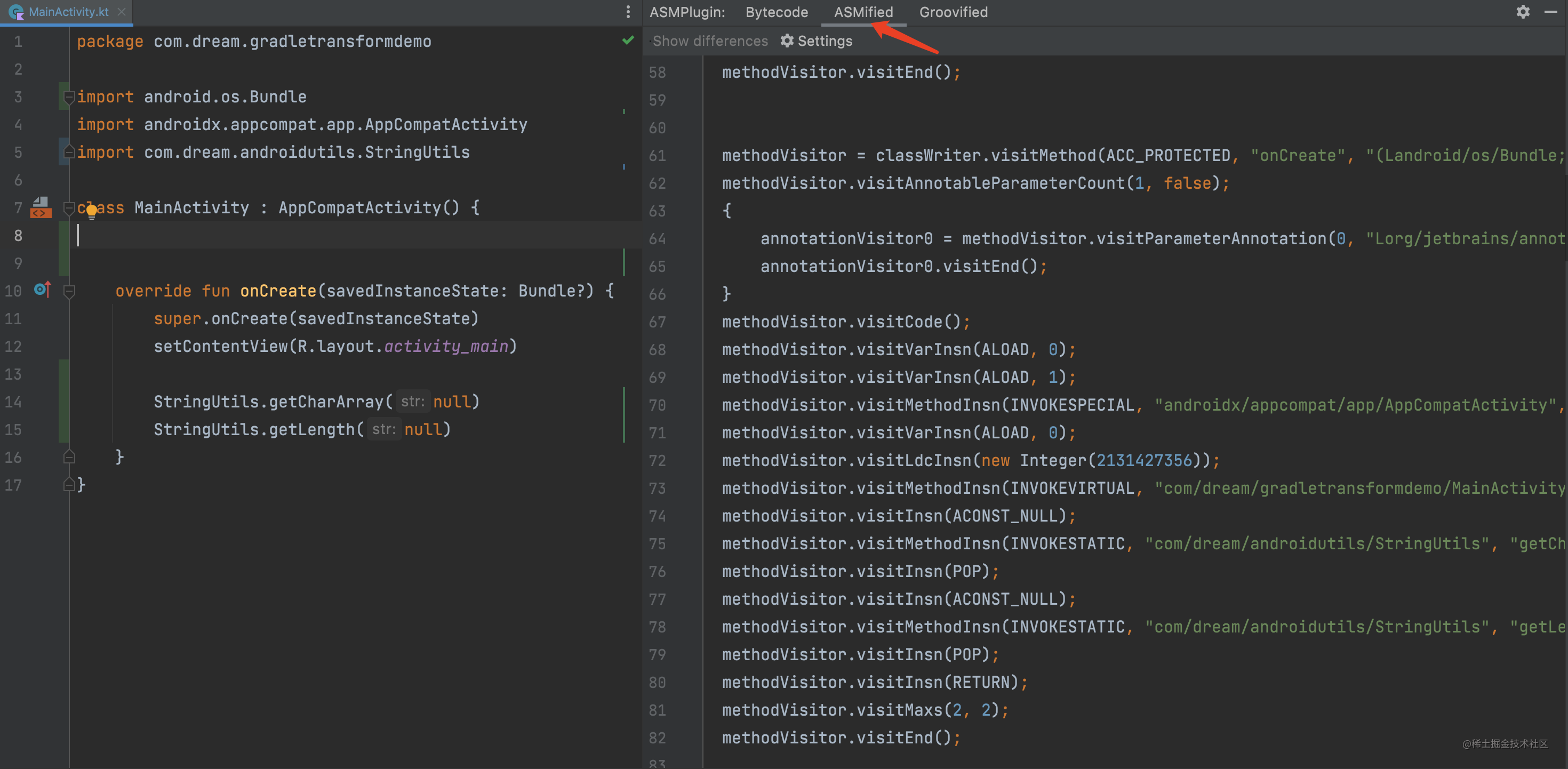Click the three-dot editor tab options icon
1568x769 pixels.
point(628,12)
